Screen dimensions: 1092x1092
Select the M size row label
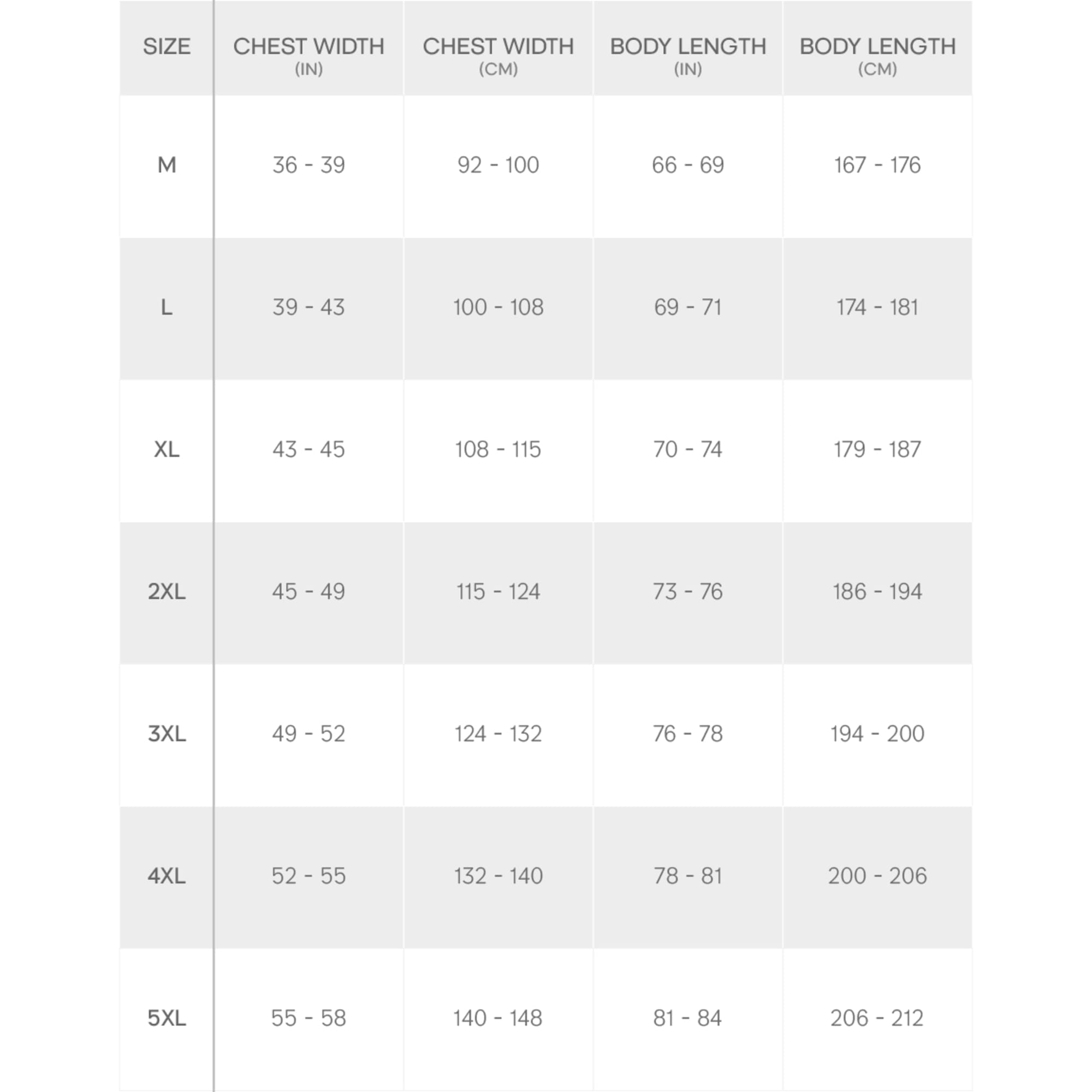tap(167, 165)
